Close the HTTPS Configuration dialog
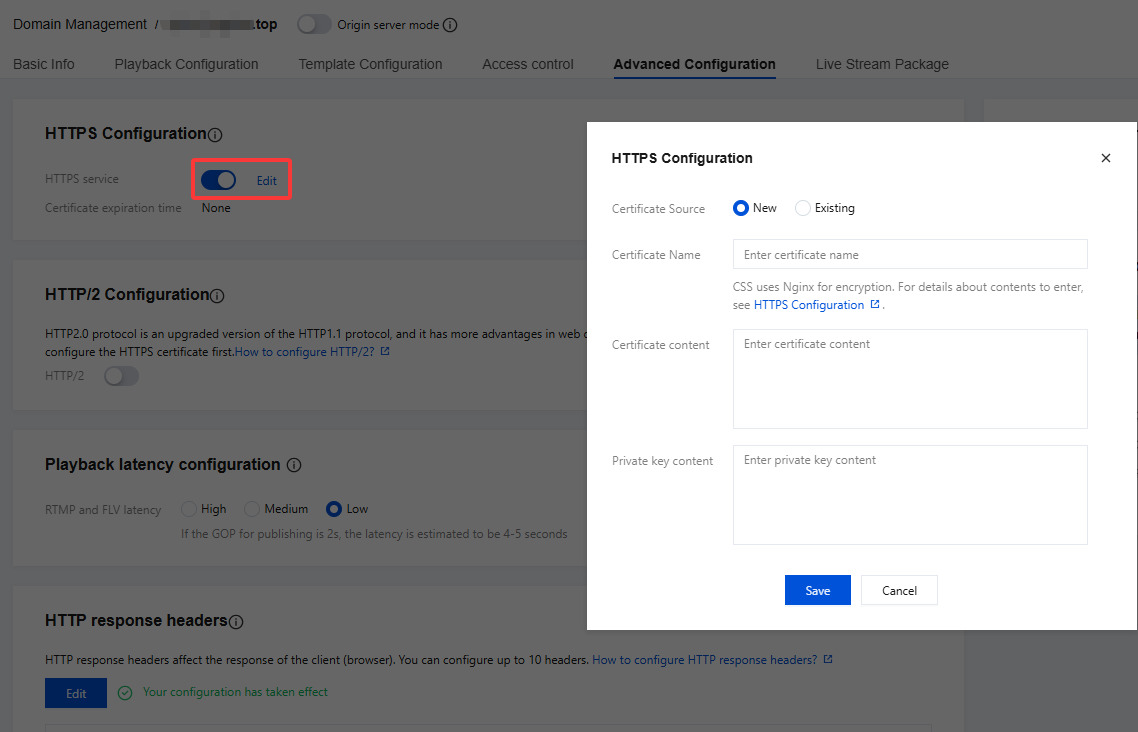The height and width of the screenshot is (732, 1138). click(1105, 158)
